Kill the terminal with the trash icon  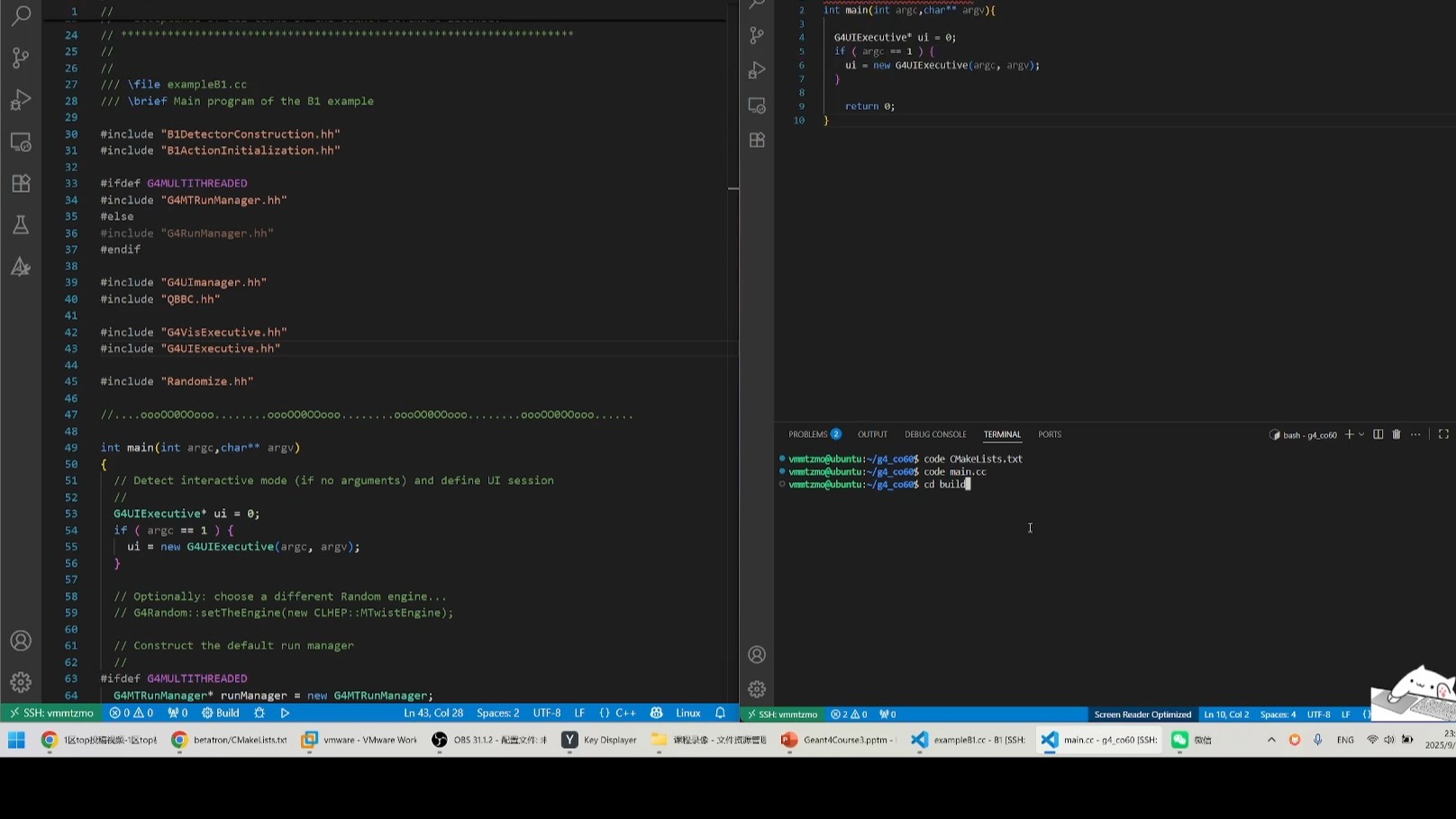tap(1397, 434)
